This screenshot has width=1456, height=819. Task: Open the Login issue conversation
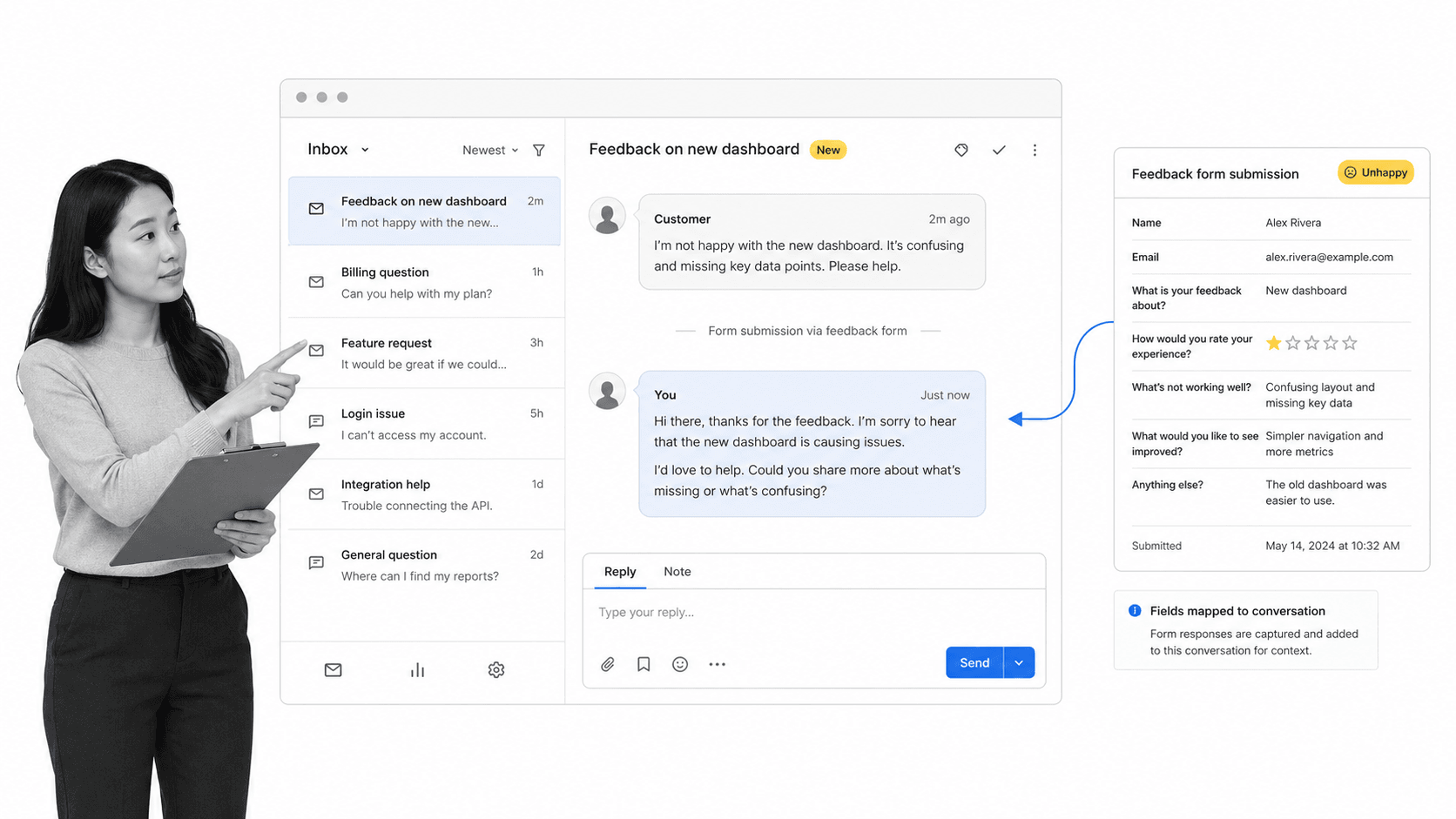[x=425, y=424]
